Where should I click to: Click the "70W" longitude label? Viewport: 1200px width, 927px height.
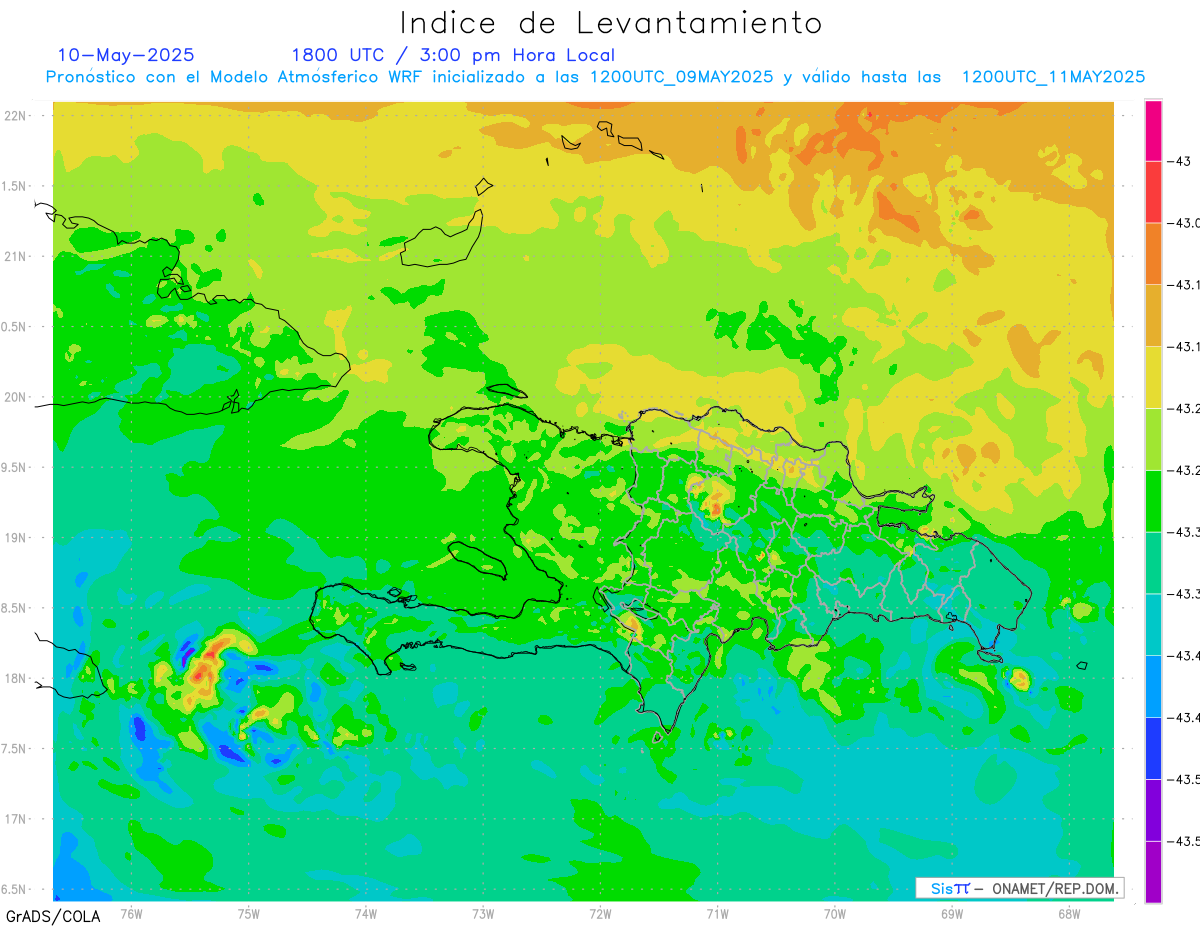click(x=834, y=914)
